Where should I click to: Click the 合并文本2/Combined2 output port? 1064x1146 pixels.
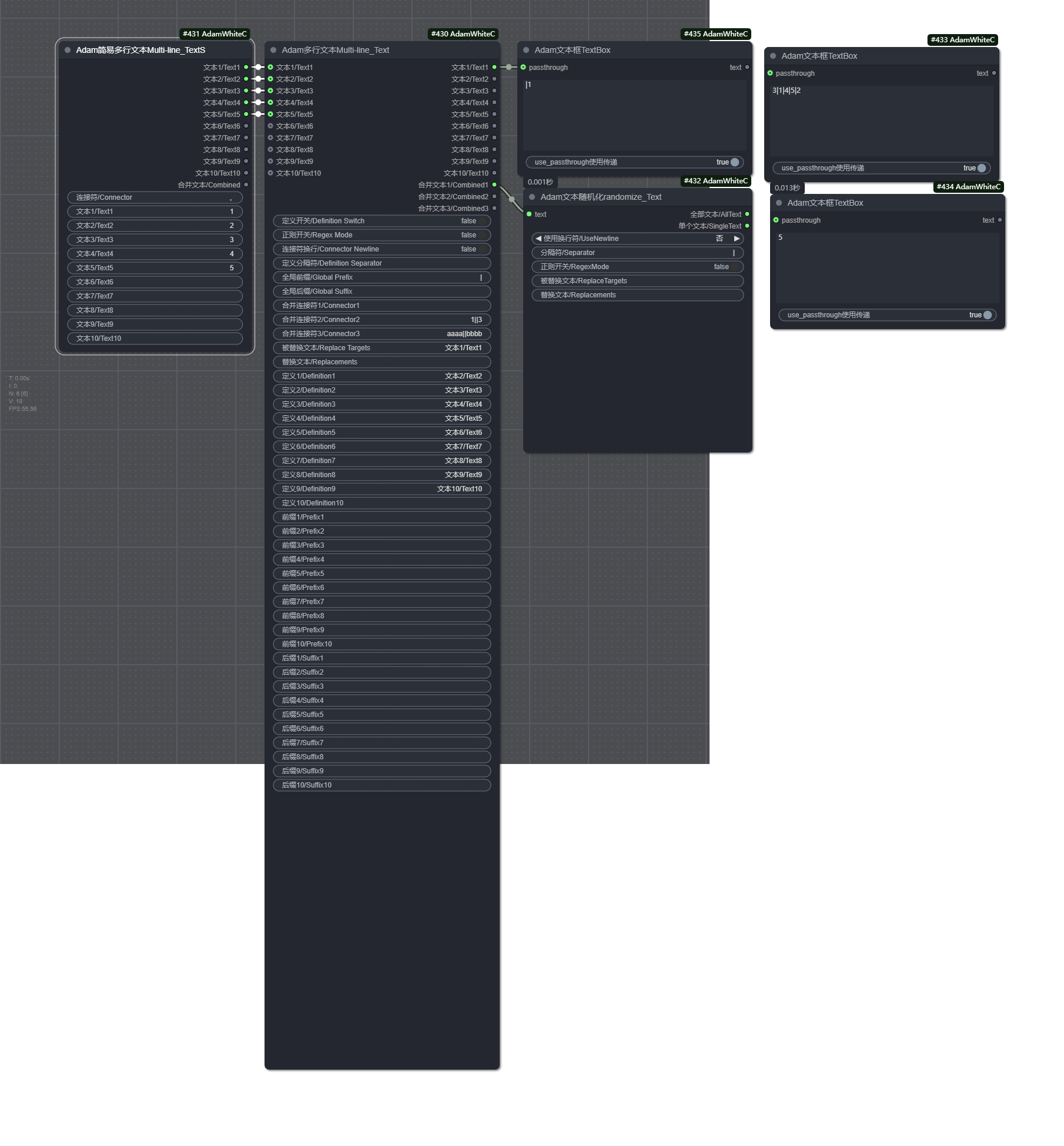[494, 196]
